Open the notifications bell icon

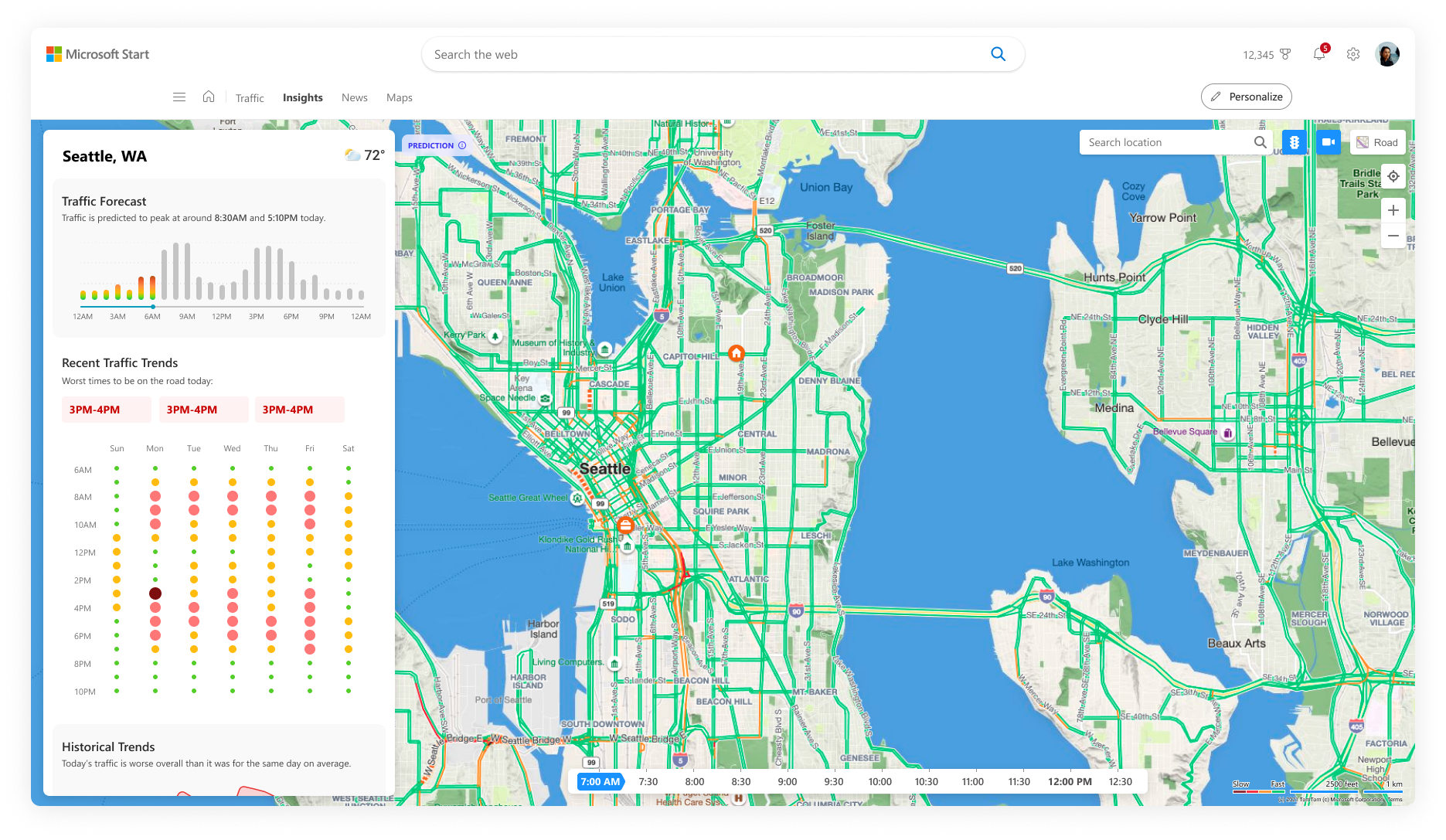pyautogui.click(x=1319, y=54)
